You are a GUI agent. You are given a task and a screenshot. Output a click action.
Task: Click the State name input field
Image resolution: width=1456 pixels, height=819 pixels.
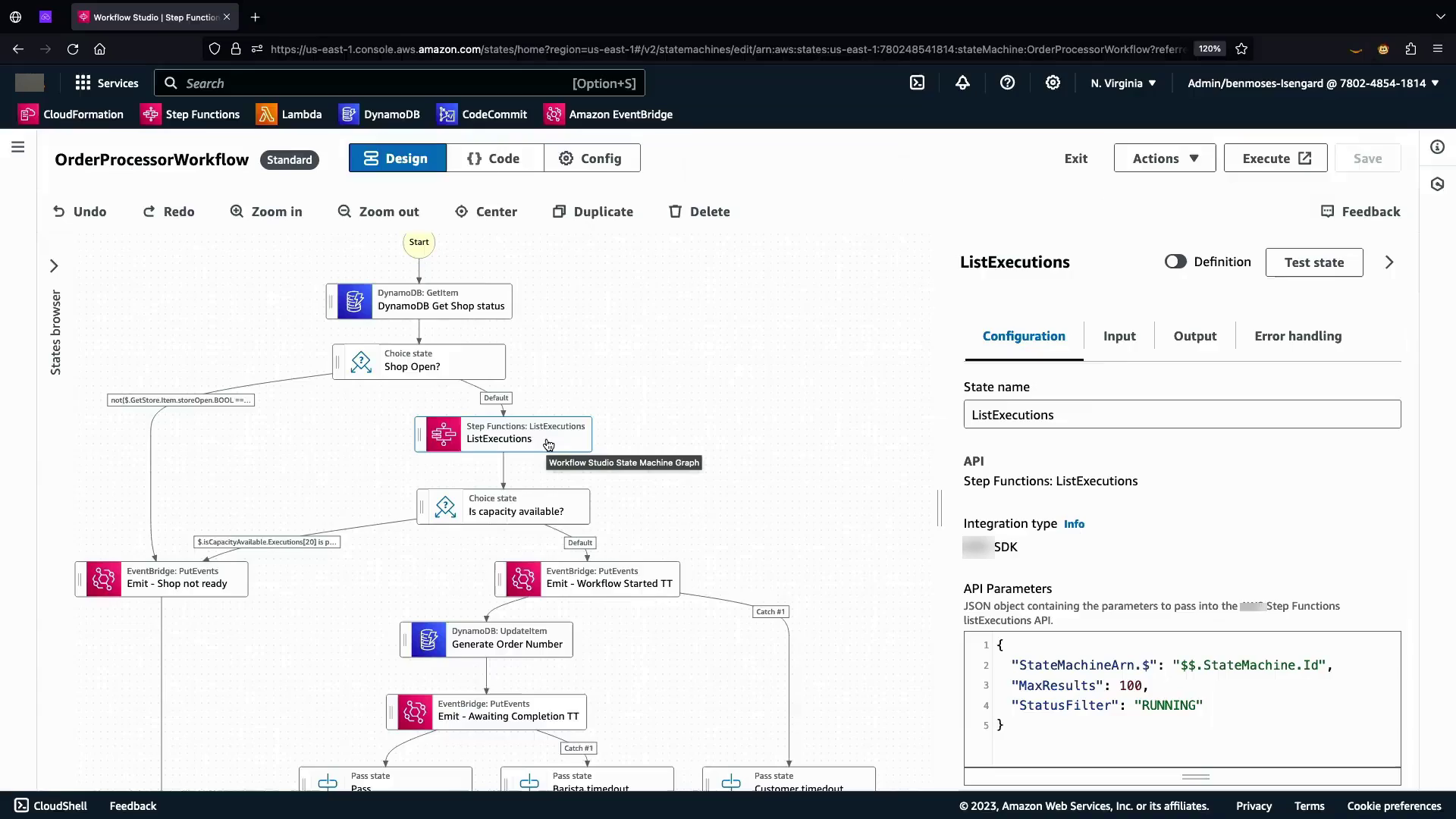tap(1181, 415)
